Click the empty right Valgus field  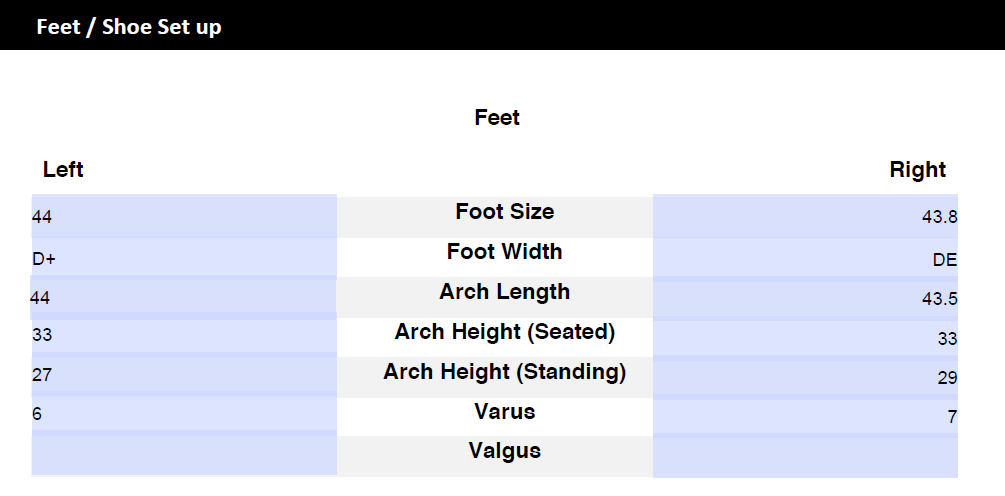click(805, 458)
